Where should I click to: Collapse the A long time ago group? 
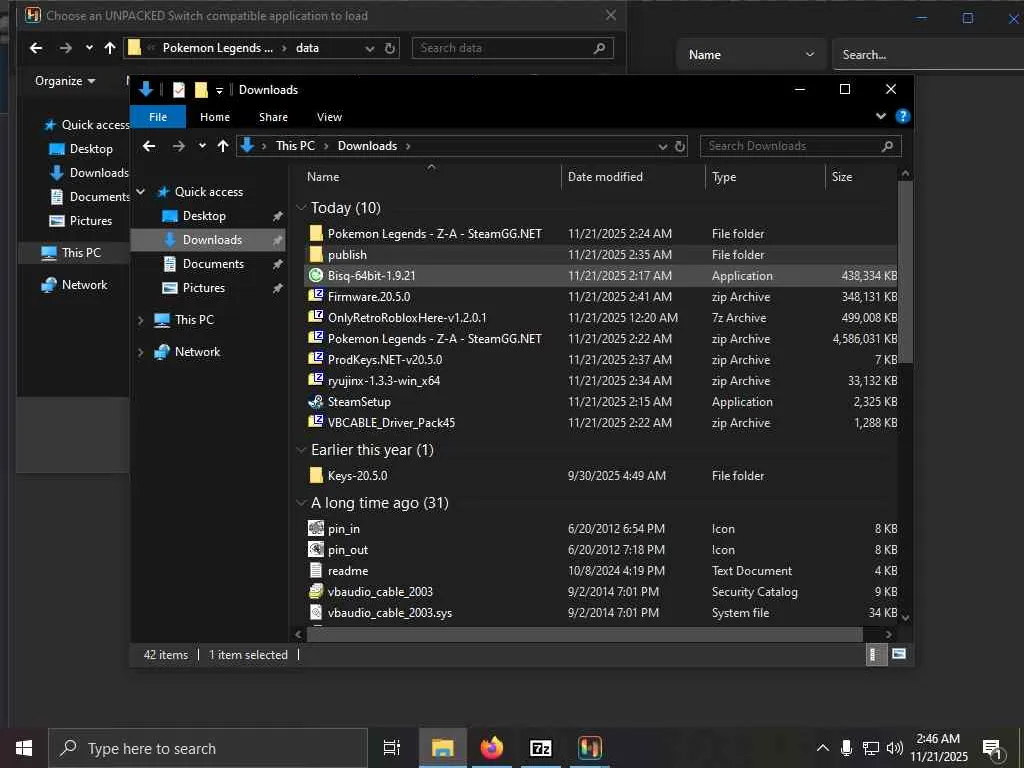(x=301, y=503)
